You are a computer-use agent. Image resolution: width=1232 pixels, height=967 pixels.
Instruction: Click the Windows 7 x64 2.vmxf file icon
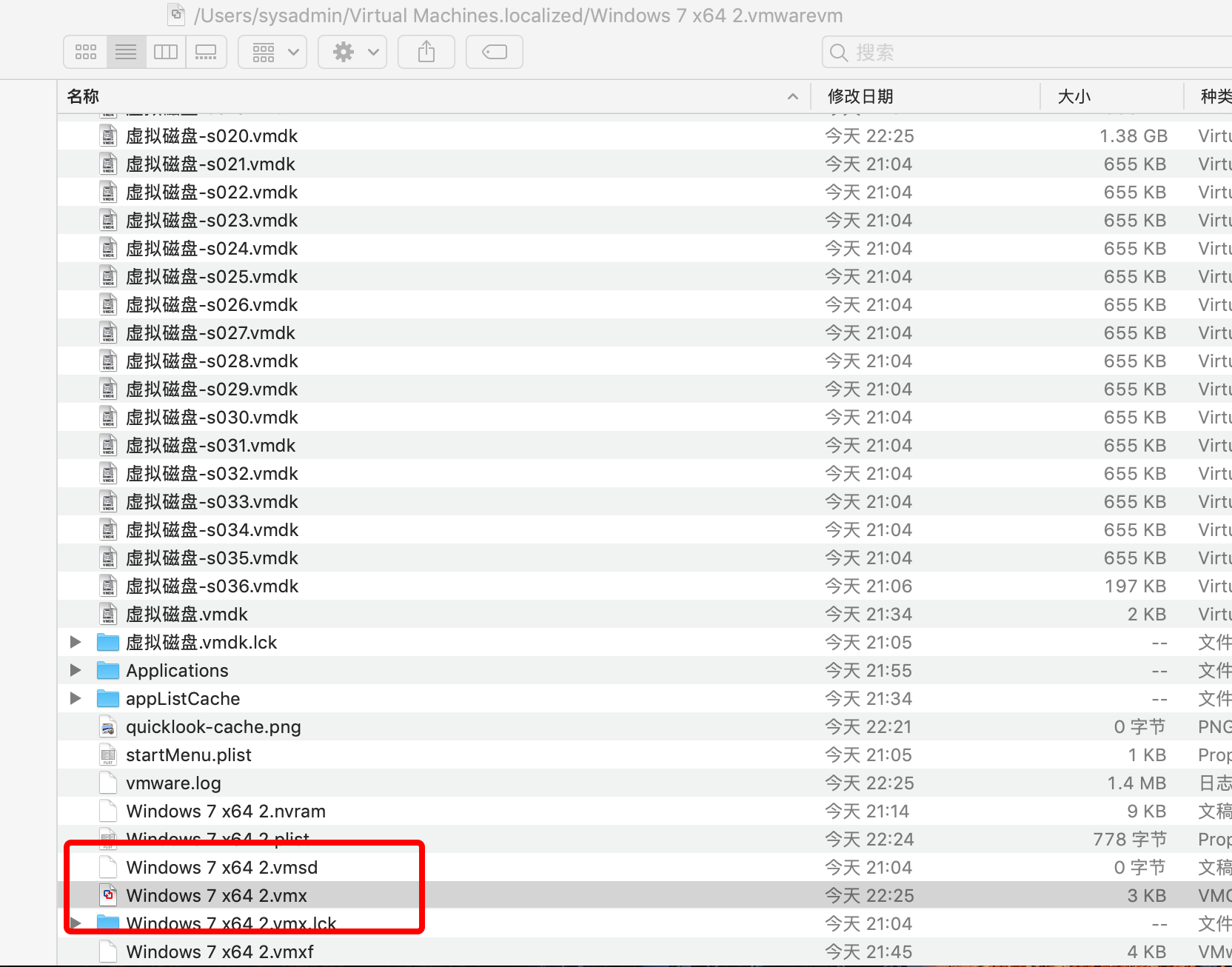pos(108,951)
